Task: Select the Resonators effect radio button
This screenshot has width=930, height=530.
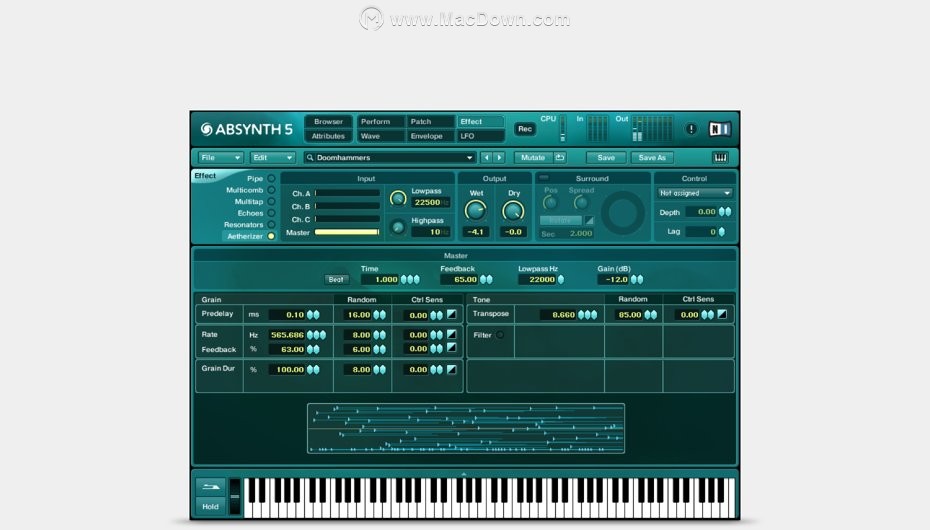Action: (271, 225)
